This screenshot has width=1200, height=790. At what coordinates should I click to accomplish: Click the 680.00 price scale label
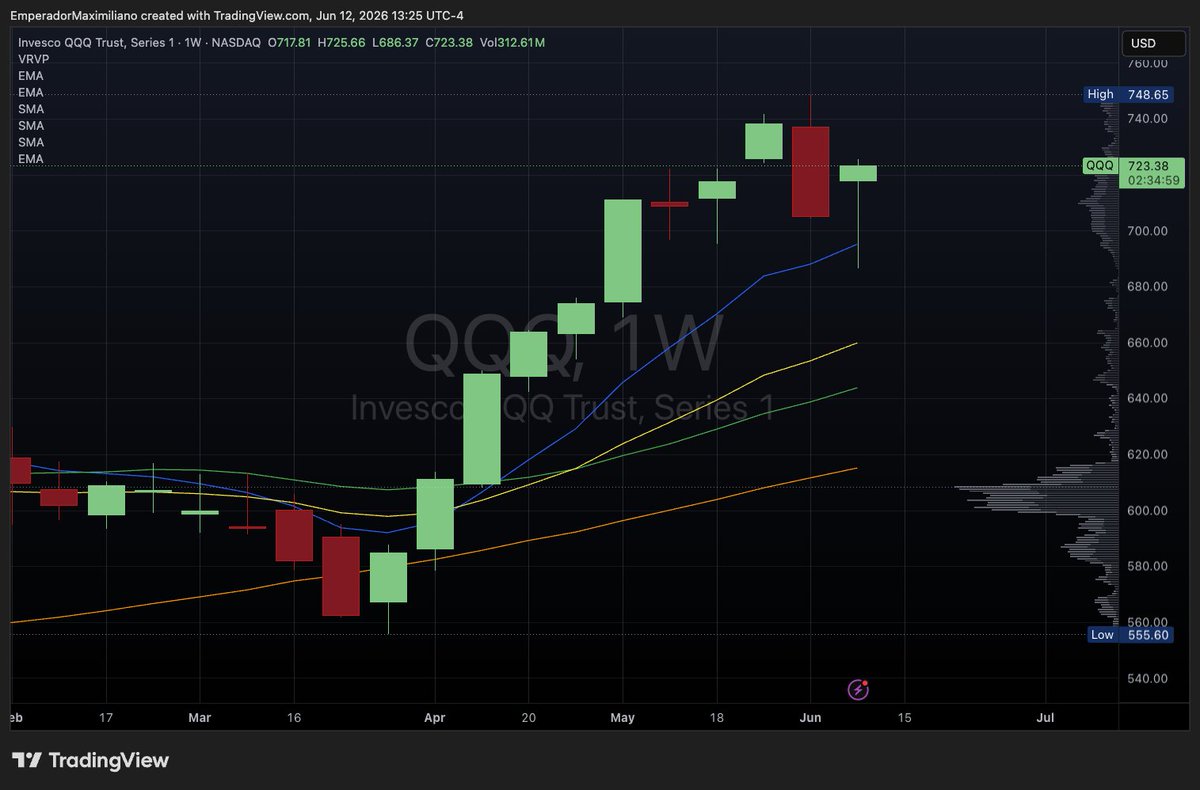click(1147, 286)
